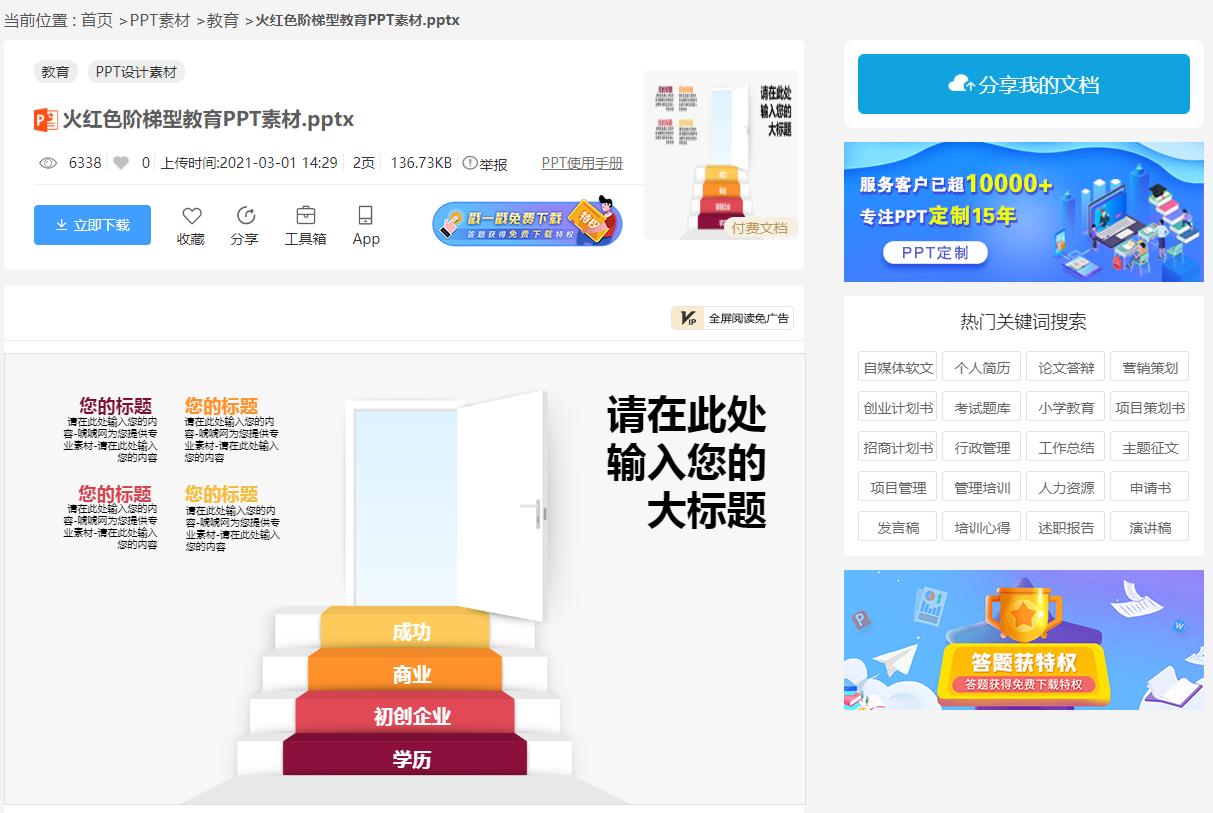This screenshot has height=813, width=1213.
Task: Click the 戳一戳免费下载 promotional banner
Action: coord(527,222)
